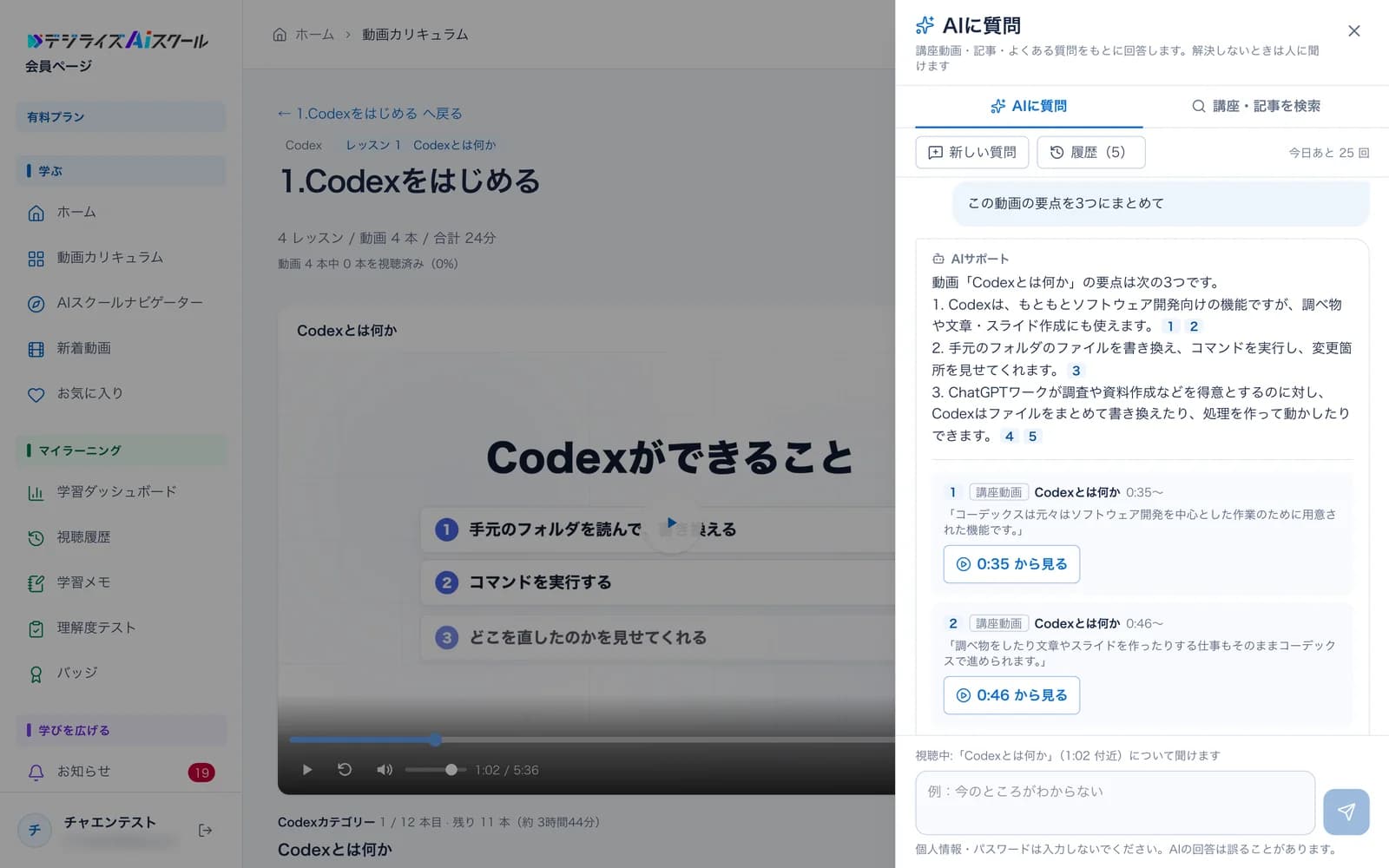Click the 1:02 / 5:36 playback time
Viewport: 1389px width, 868px height.
[x=507, y=770]
